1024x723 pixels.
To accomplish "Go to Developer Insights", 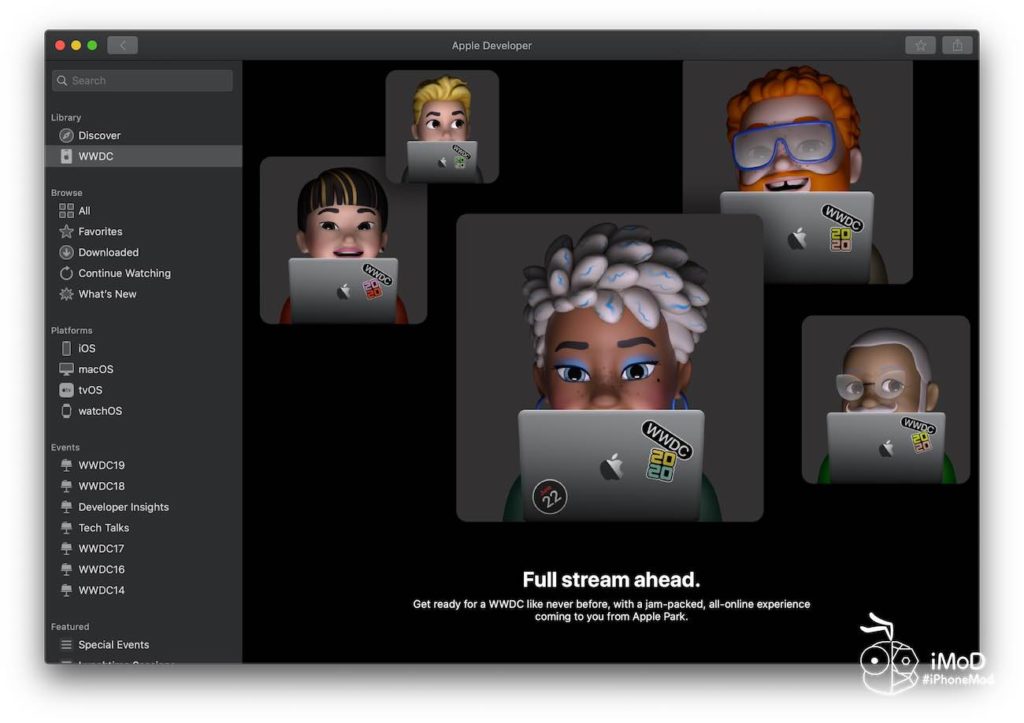I will click(123, 507).
